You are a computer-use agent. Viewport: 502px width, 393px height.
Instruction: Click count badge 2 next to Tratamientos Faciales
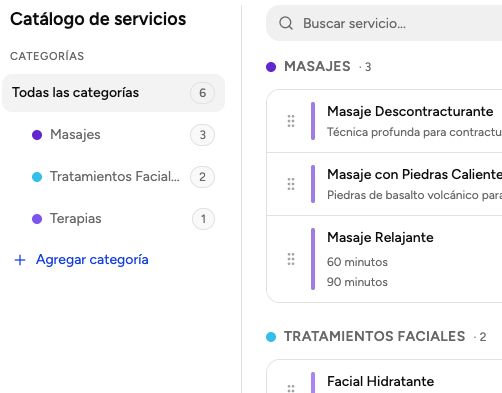(x=202, y=177)
